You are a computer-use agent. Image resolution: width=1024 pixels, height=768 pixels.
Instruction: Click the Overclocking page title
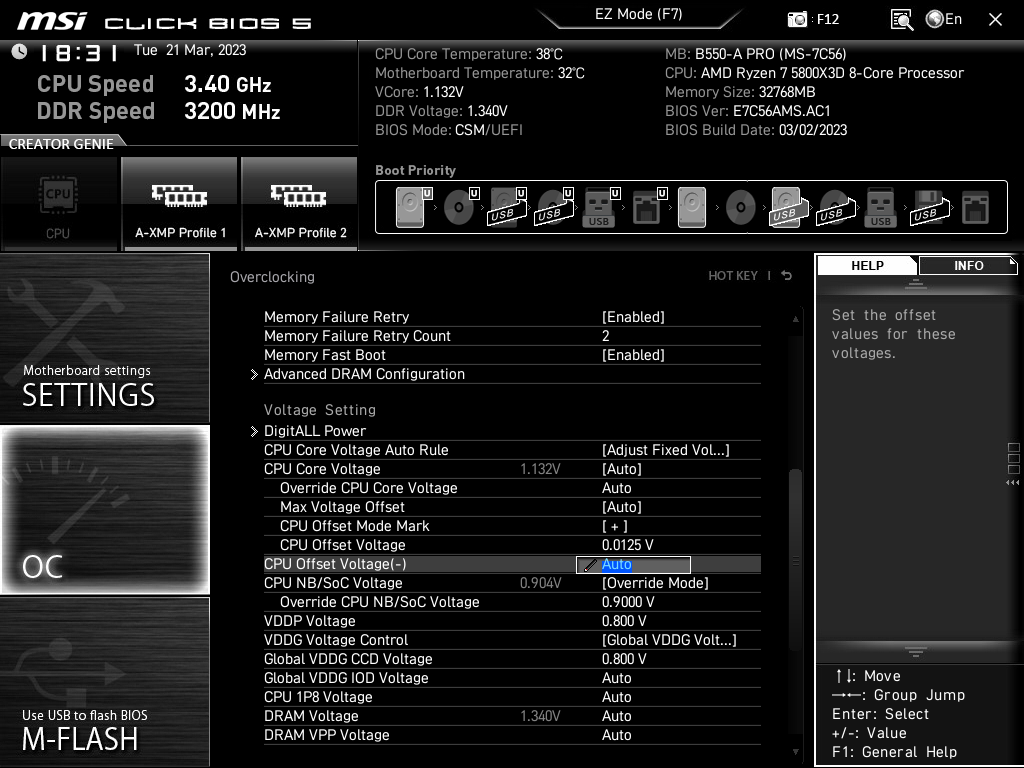[x=272, y=277]
